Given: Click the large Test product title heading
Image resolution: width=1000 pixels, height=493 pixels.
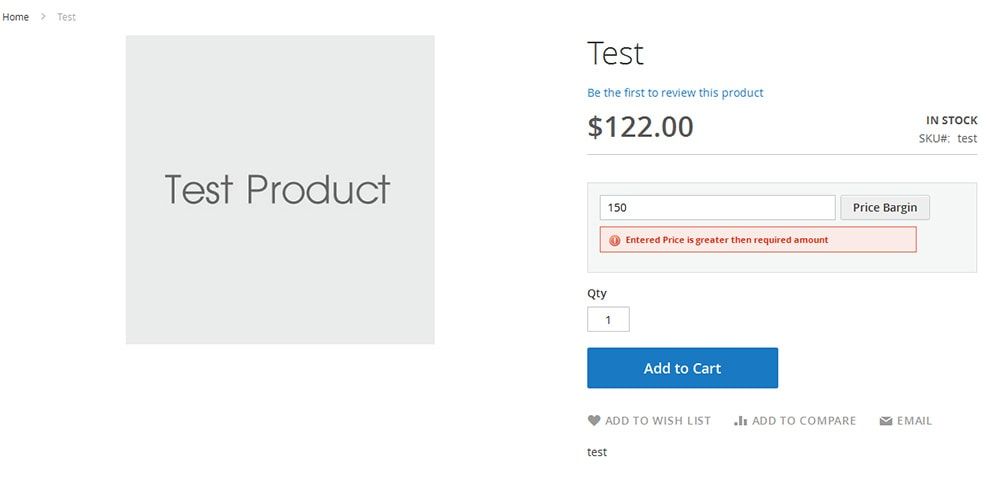Looking at the screenshot, I should pos(615,53).
